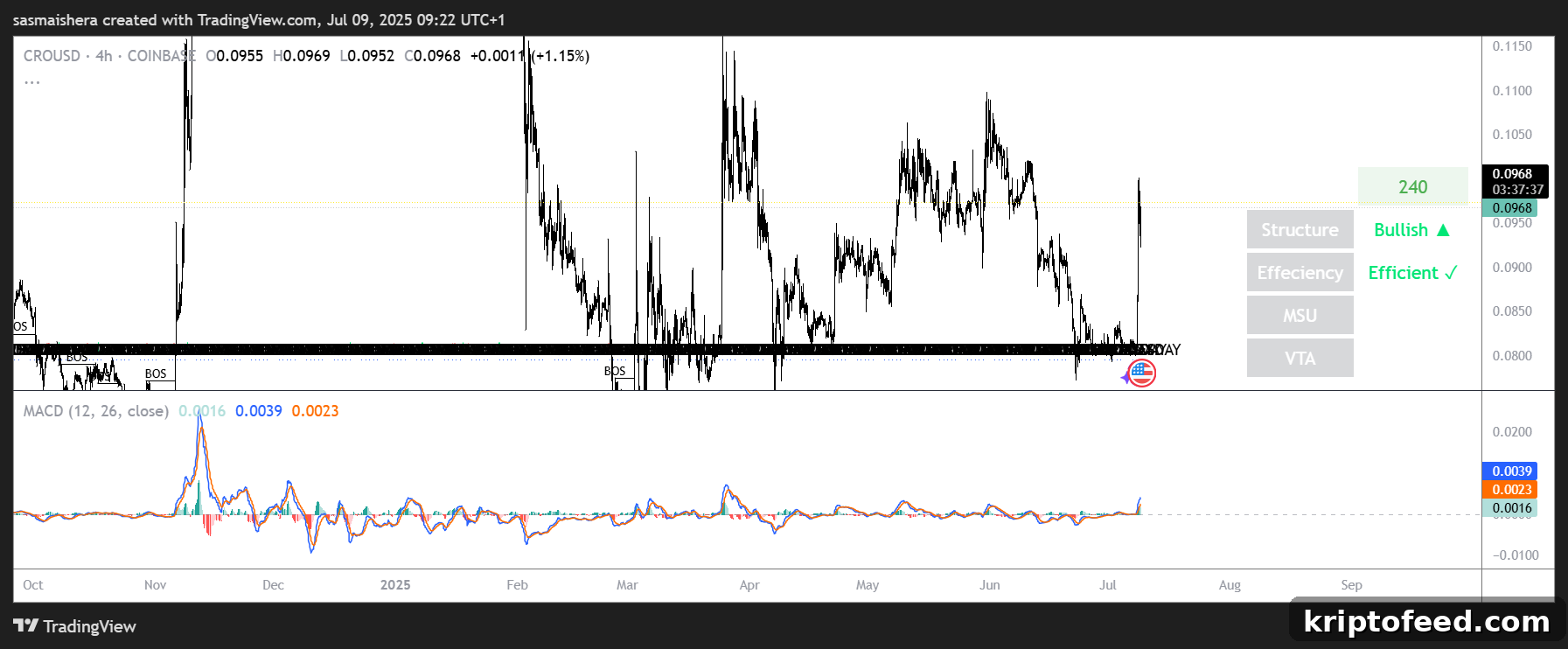Click the low value L0.0952 in the legend

click(367, 56)
